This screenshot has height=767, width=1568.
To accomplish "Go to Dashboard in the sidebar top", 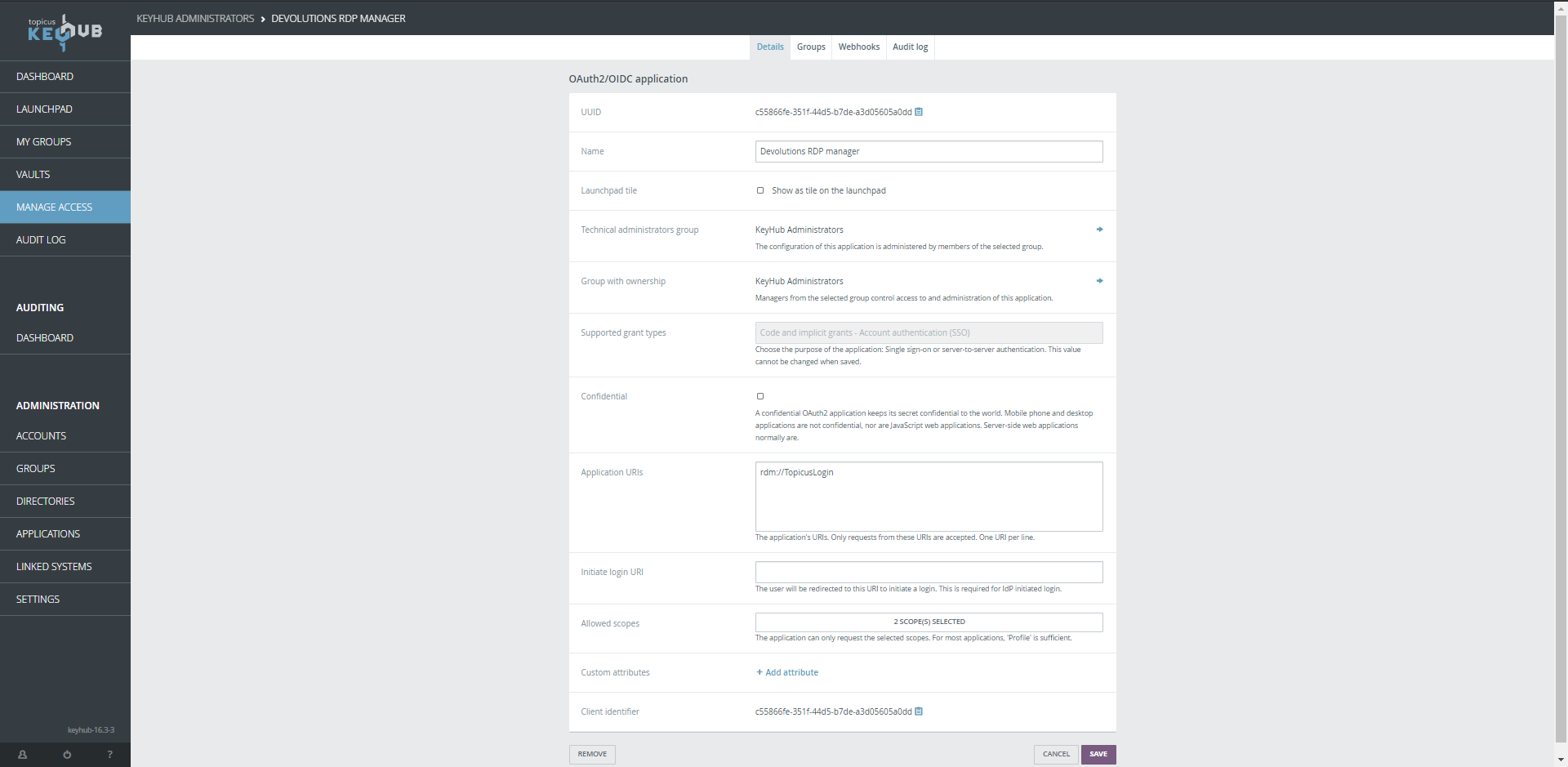I will click(65, 77).
